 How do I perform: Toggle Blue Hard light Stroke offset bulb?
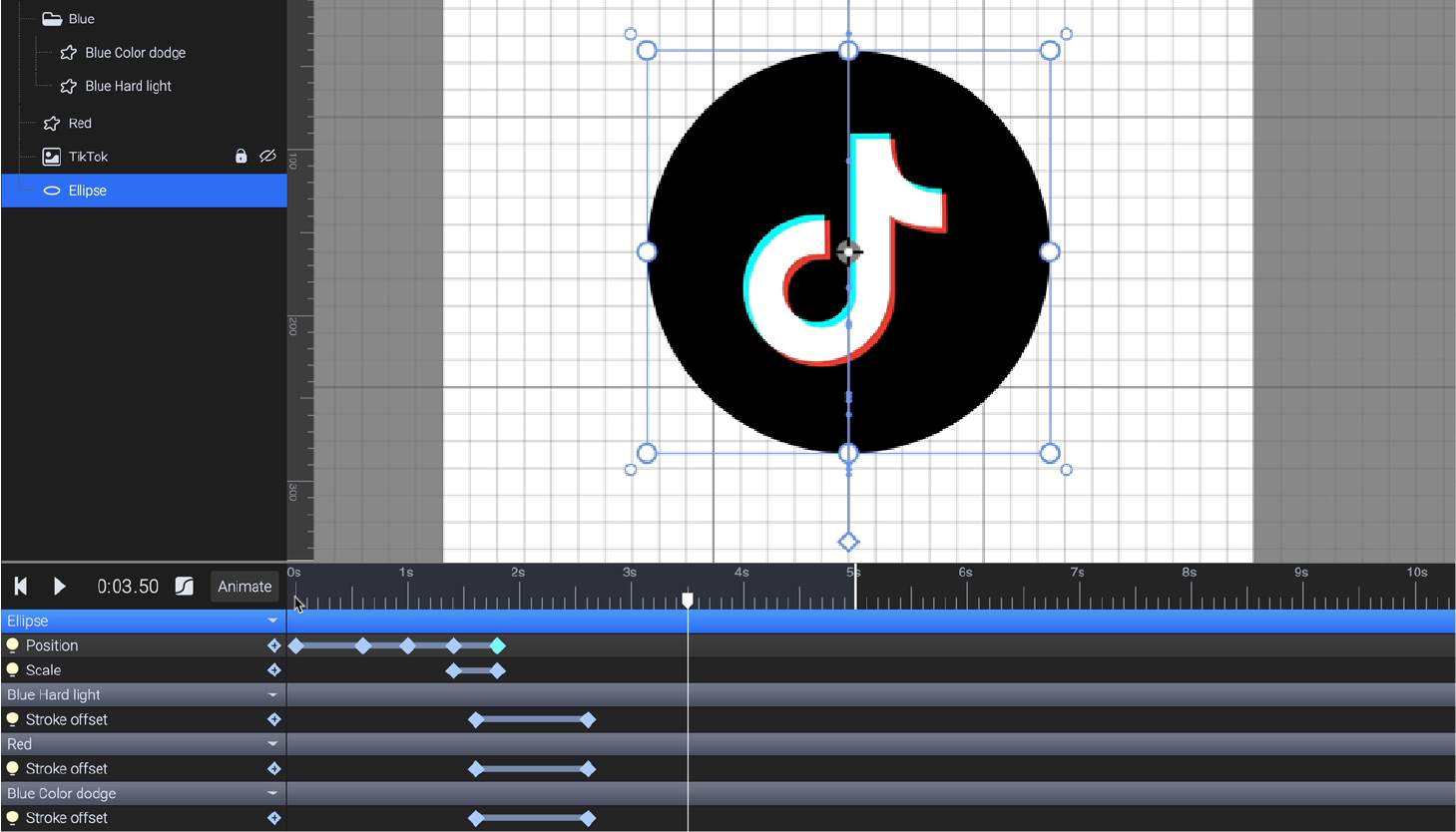[13, 719]
